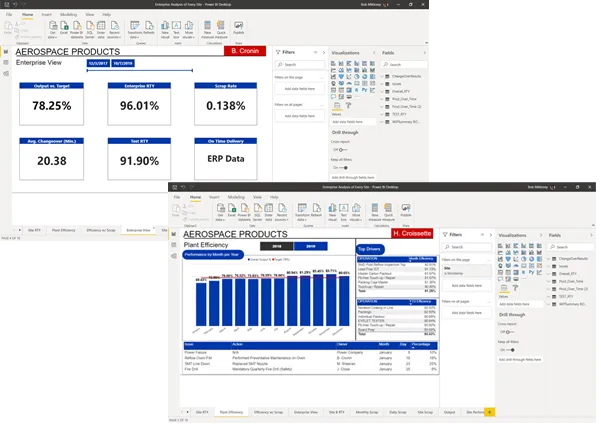Add new page with yellow plus button
Image resolution: width=601 pixels, height=428 pixels.
[489, 412]
